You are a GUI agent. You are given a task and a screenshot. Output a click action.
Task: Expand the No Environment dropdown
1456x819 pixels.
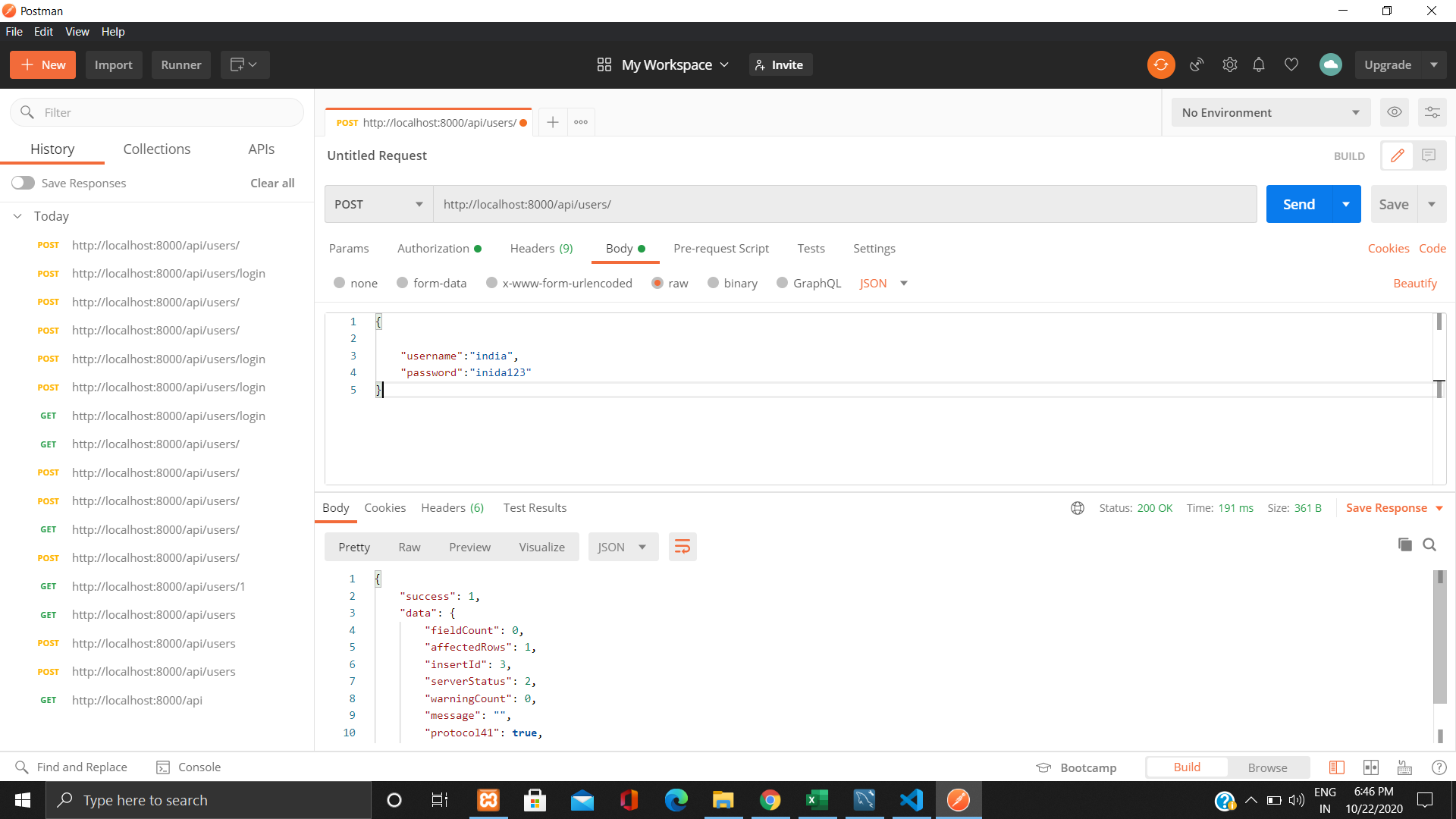coord(1270,112)
